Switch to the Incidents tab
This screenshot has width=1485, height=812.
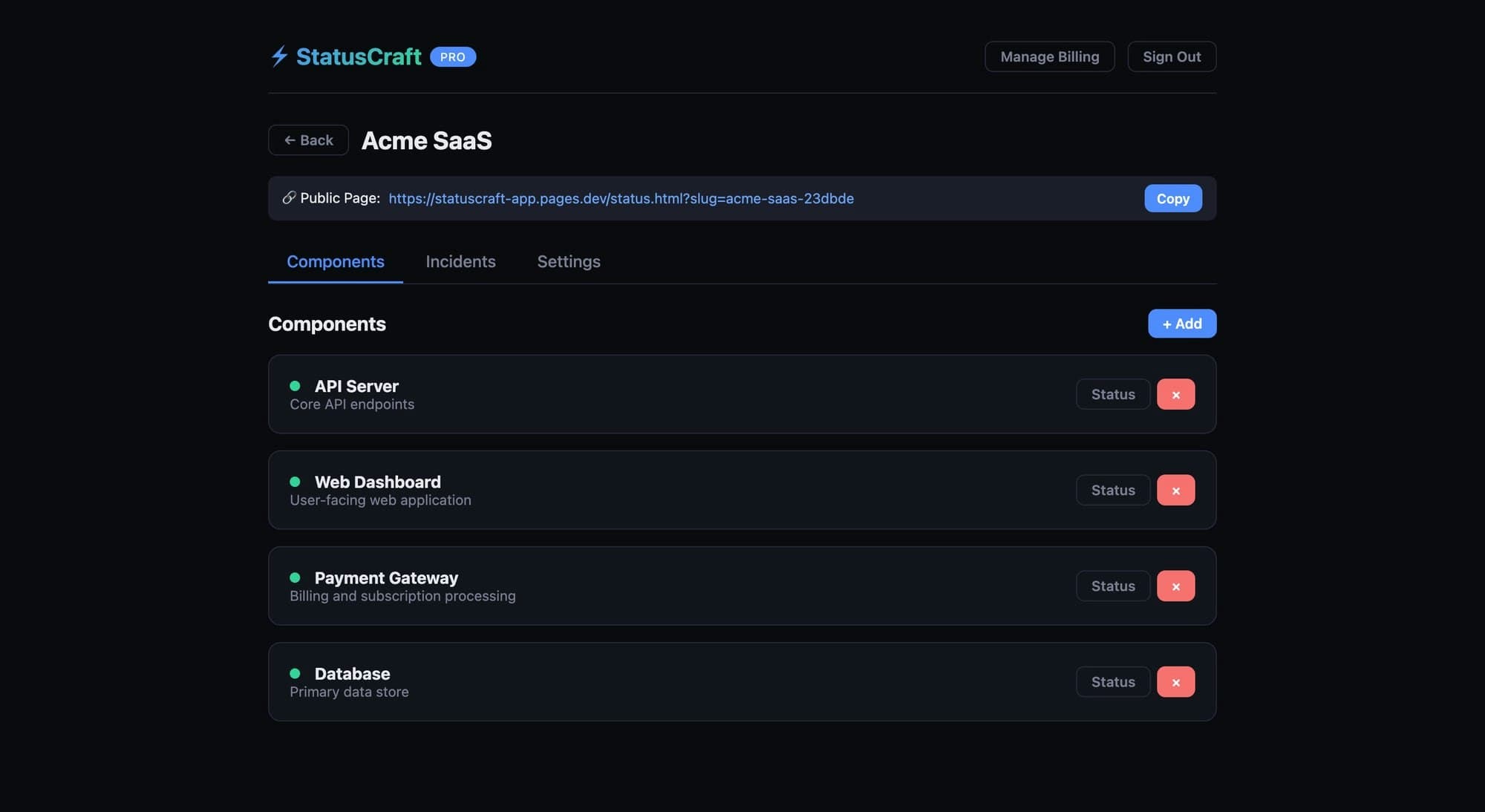tap(460, 261)
